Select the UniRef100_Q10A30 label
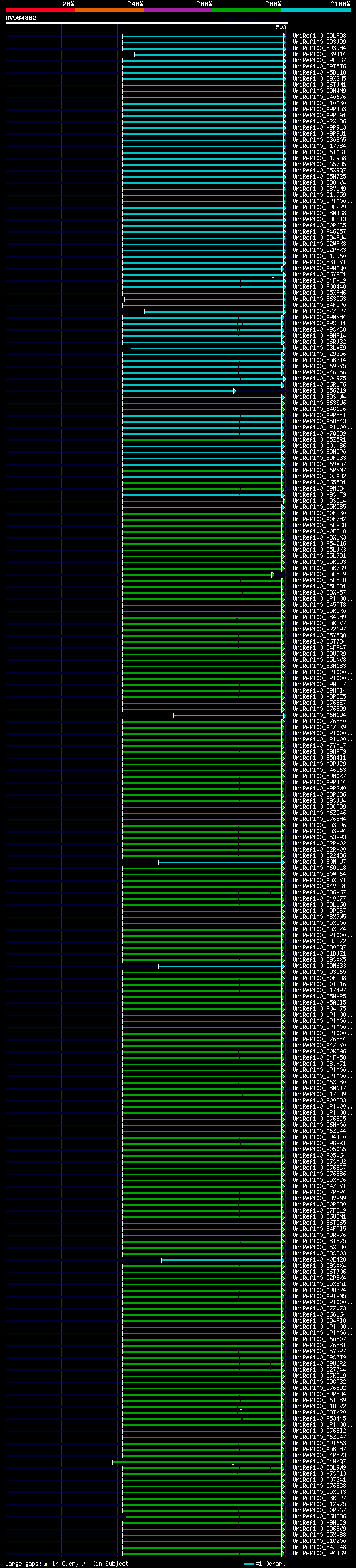 tap(319, 103)
